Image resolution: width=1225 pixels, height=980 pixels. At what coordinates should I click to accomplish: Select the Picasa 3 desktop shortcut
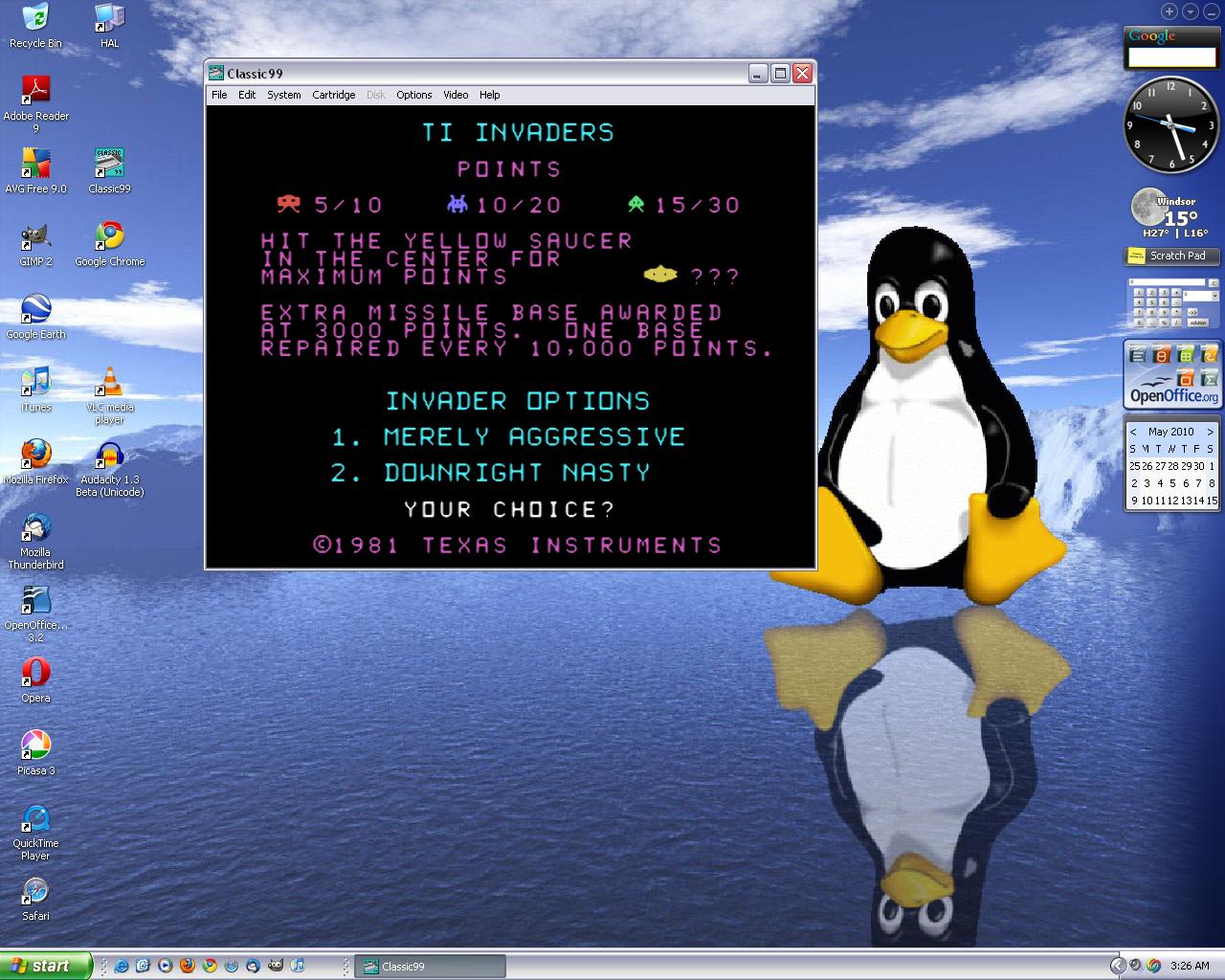[x=35, y=752]
